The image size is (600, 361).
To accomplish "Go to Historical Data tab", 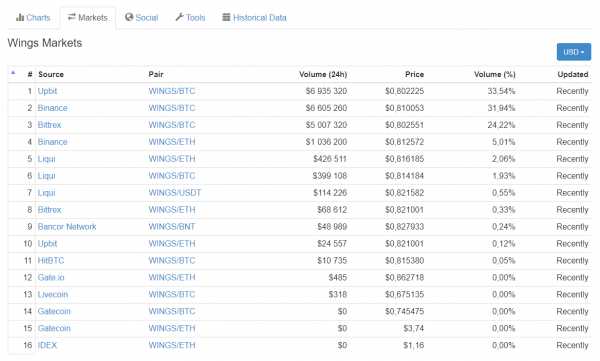I will (254, 18).
